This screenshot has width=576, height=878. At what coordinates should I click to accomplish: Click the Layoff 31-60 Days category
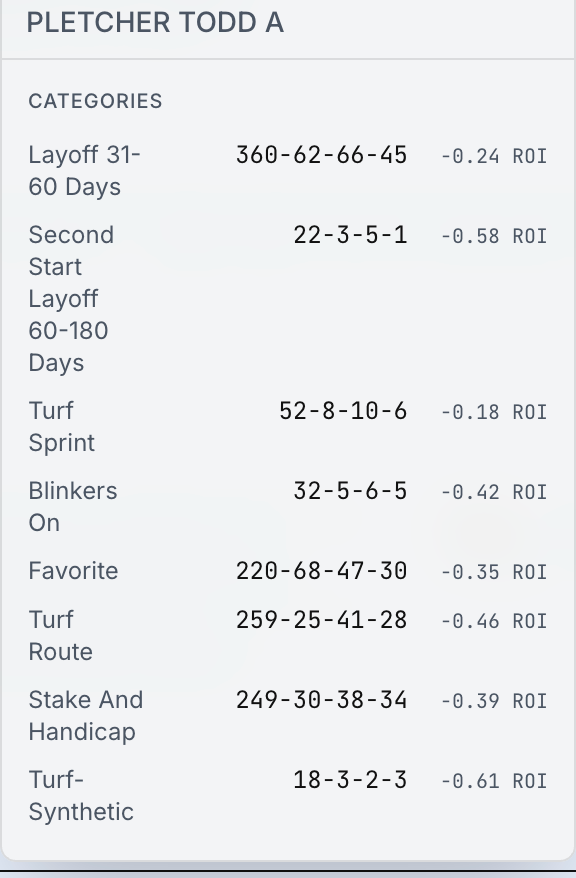[85, 171]
